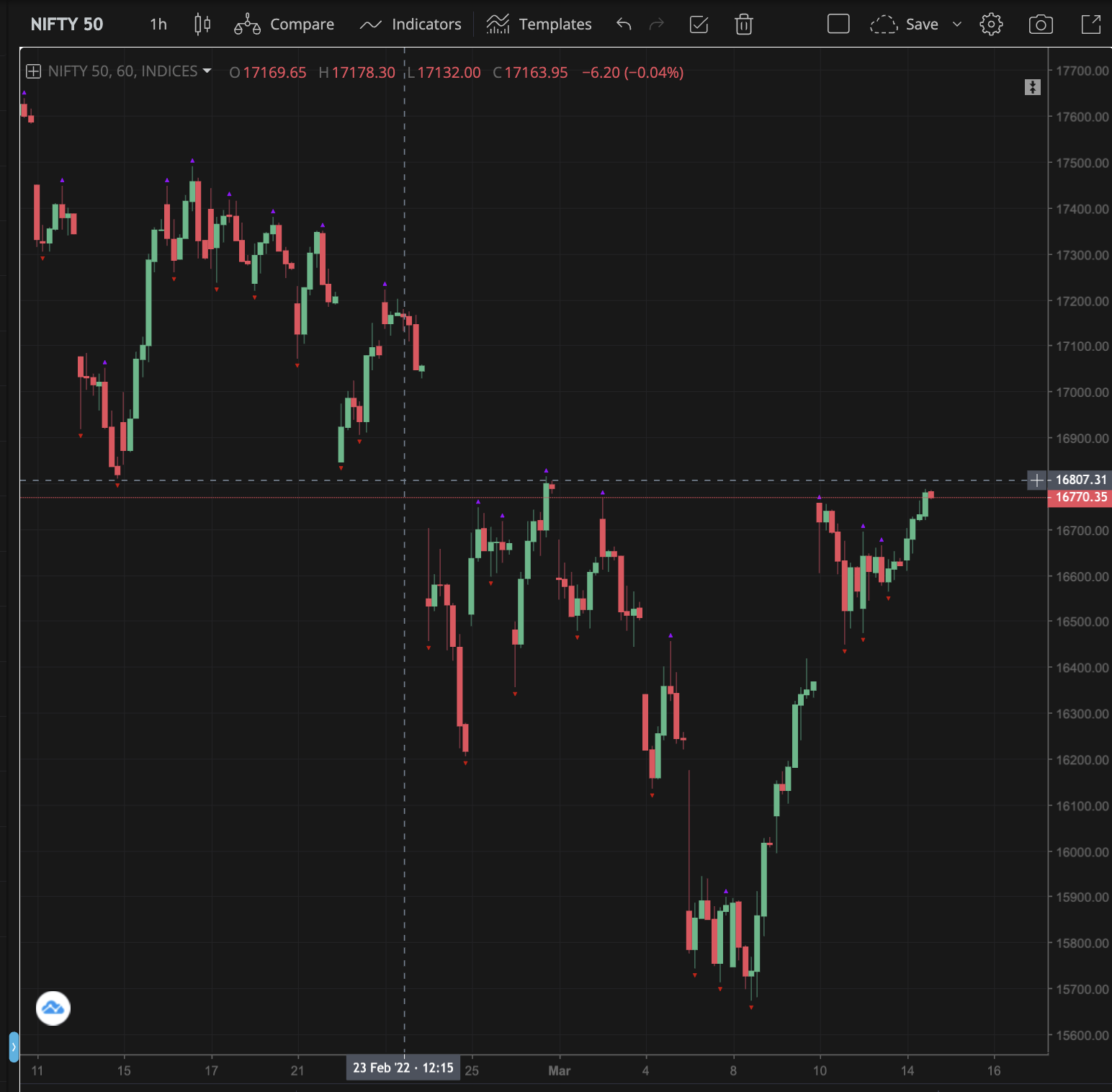
Task: Redo the last undone action
Action: (656, 24)
